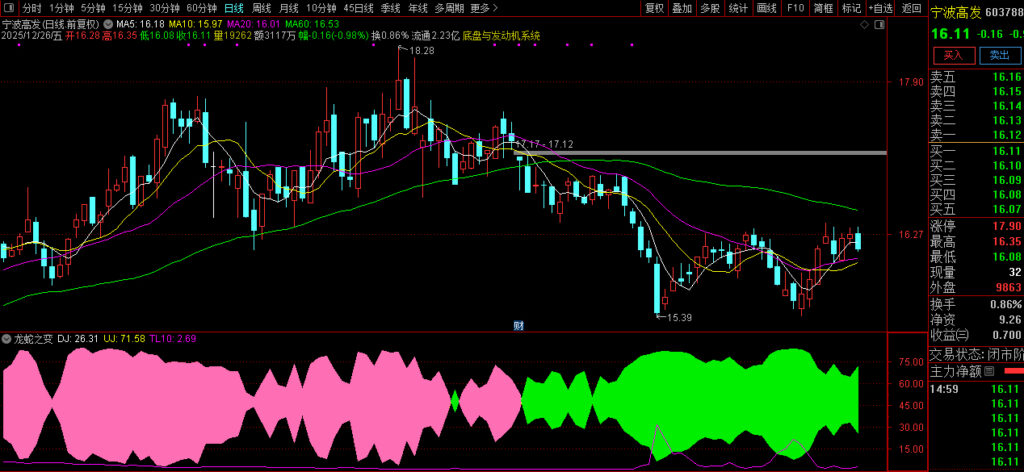Viewport: 1024px width, 472px height.
Task: Toggle 简框 simple frame view
Action: pos(823,7)
